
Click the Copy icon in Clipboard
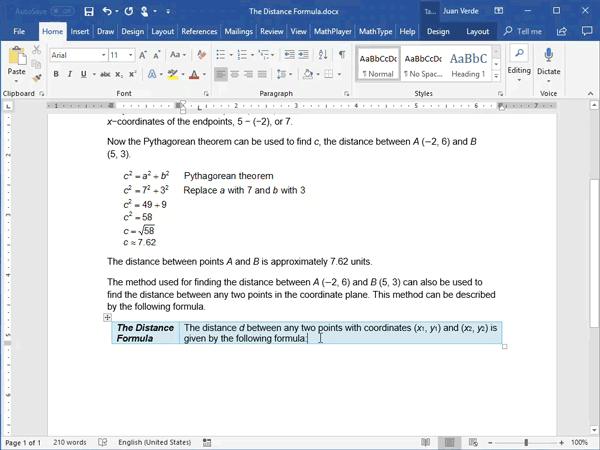36,64
